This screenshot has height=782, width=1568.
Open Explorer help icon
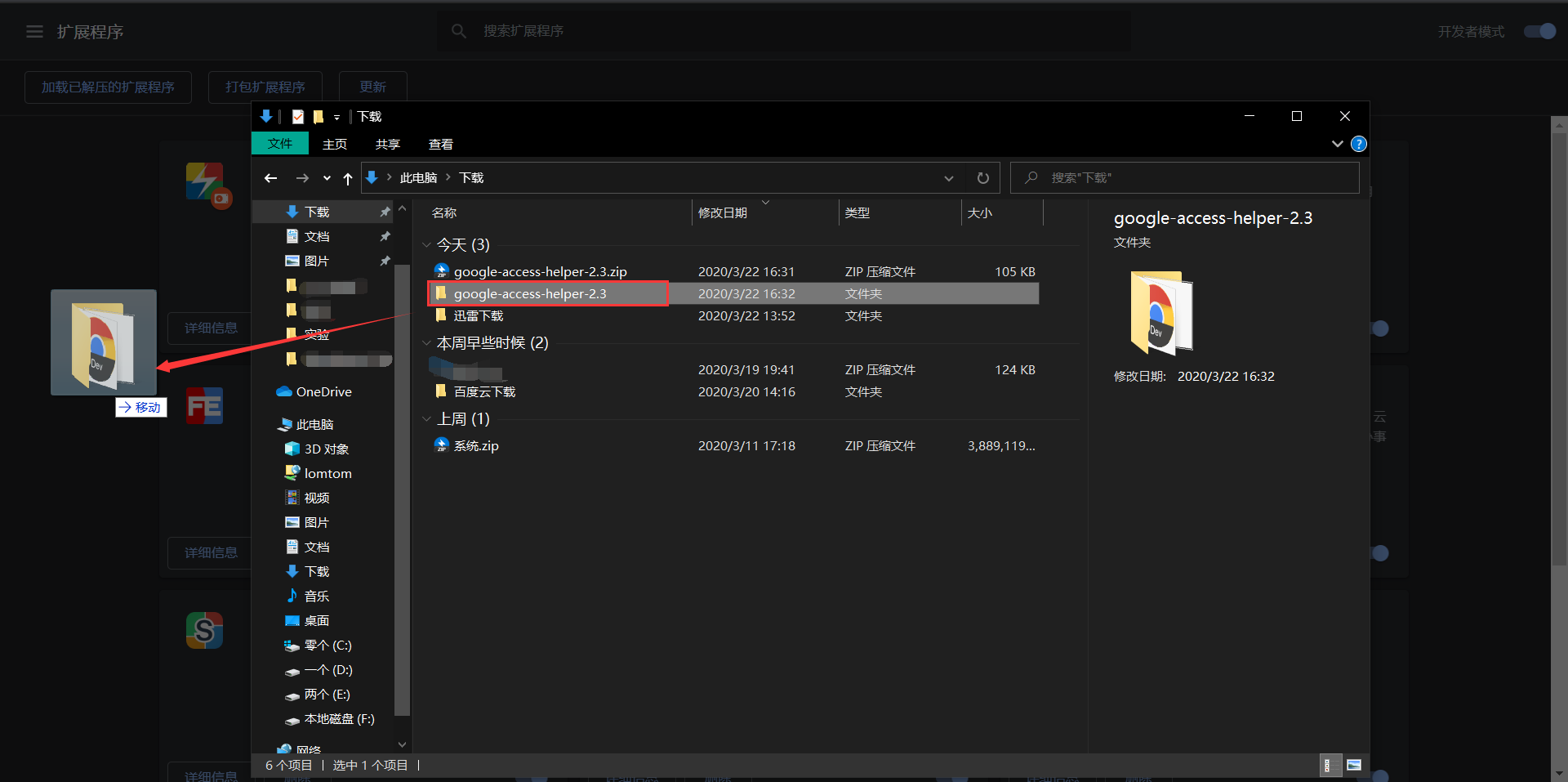click(x=1359, y=144)
